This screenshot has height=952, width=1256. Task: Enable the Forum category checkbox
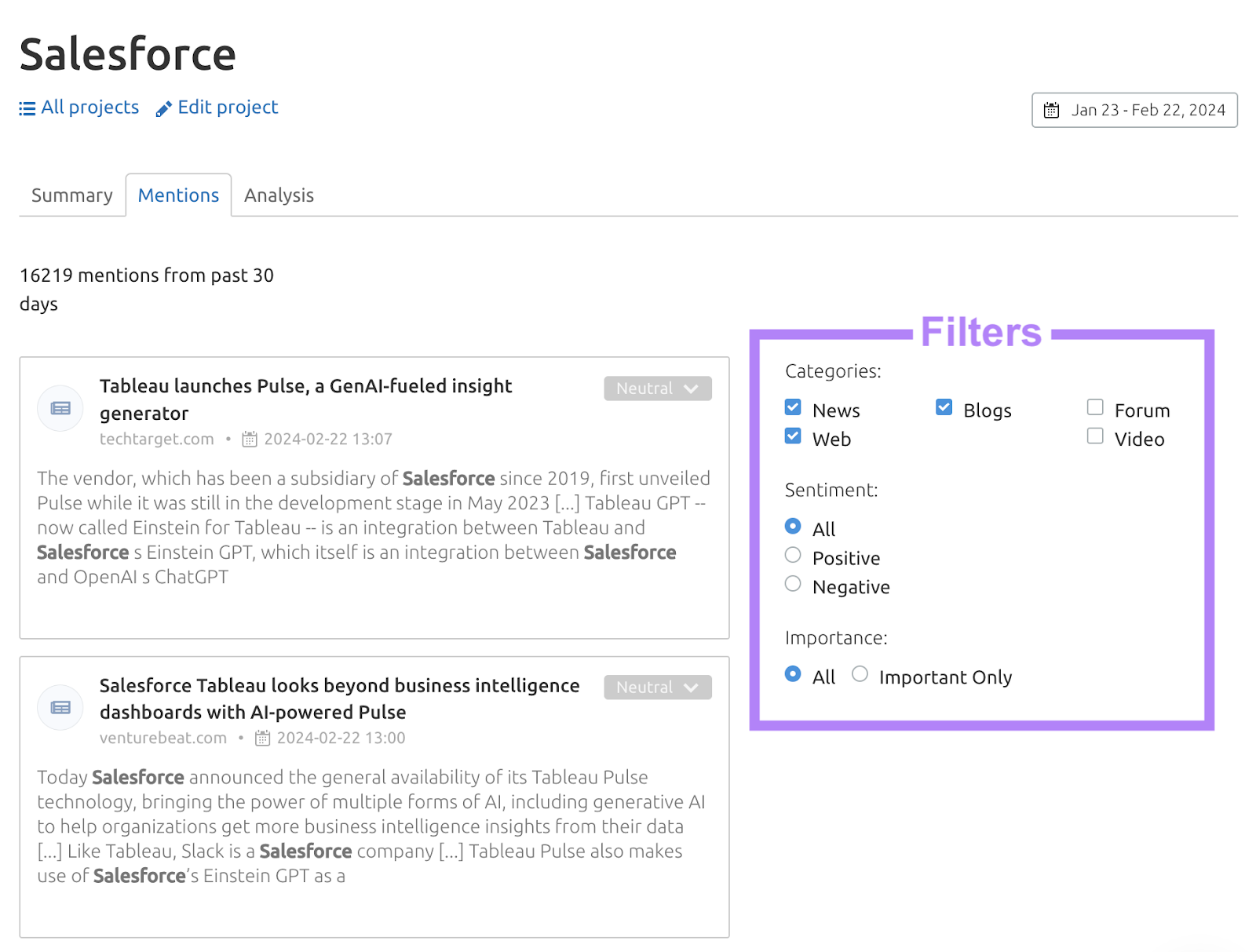coord(1095,407)
